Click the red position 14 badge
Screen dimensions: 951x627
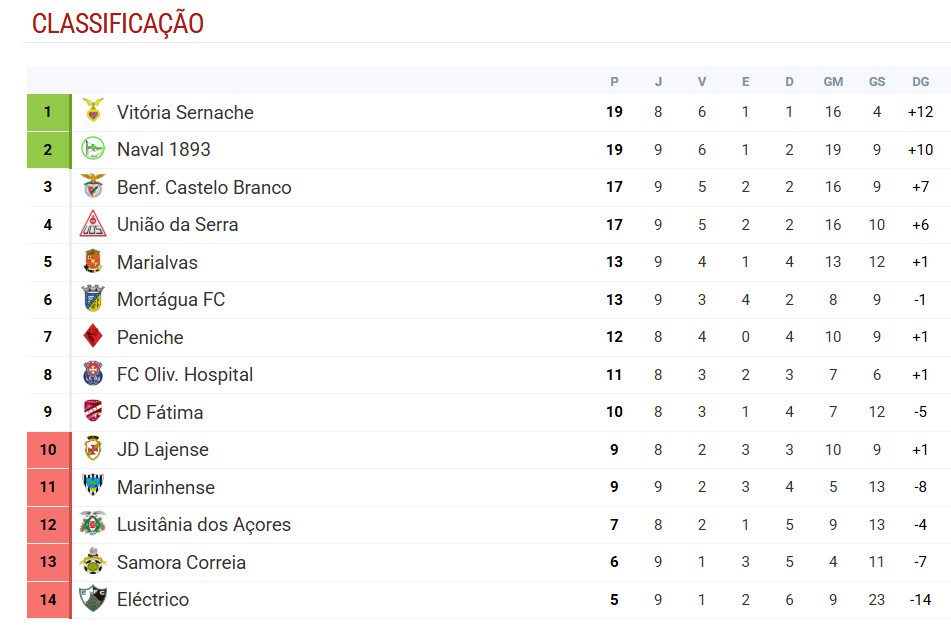click(x=48, y=600)
